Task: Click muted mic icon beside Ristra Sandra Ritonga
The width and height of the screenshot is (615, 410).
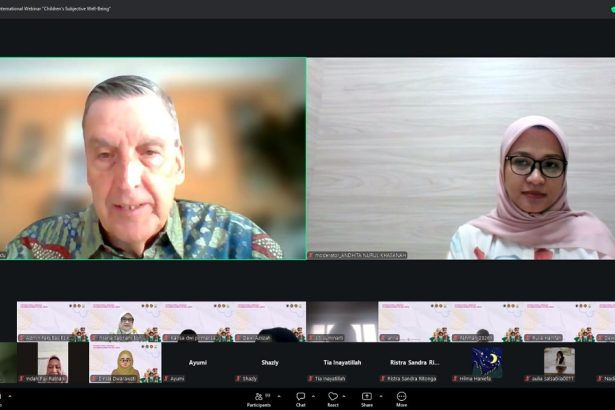Action: [x=383, y=379]
